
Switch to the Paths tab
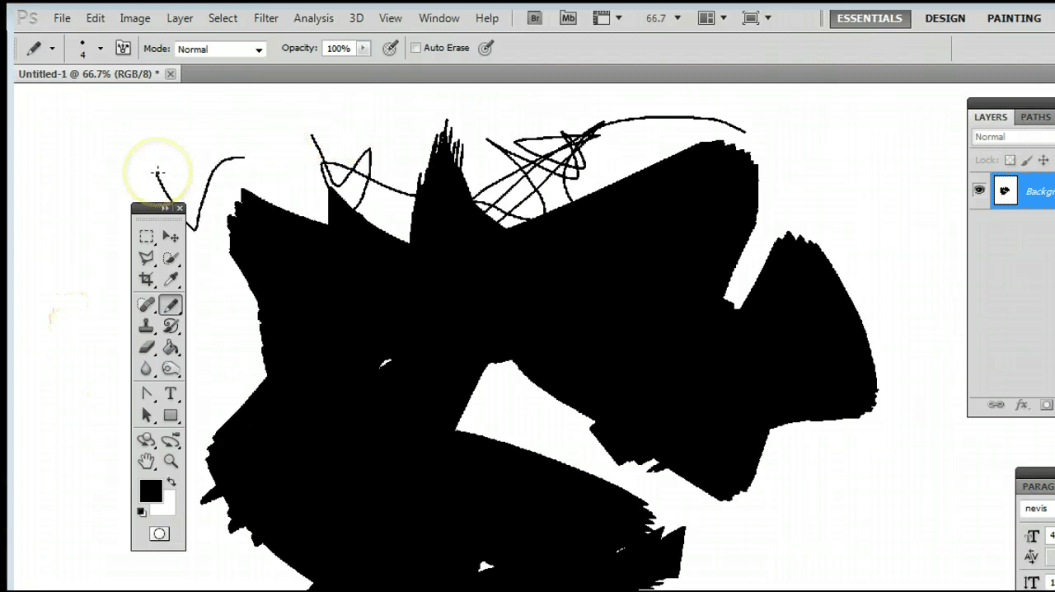(x=1035, y=117)
